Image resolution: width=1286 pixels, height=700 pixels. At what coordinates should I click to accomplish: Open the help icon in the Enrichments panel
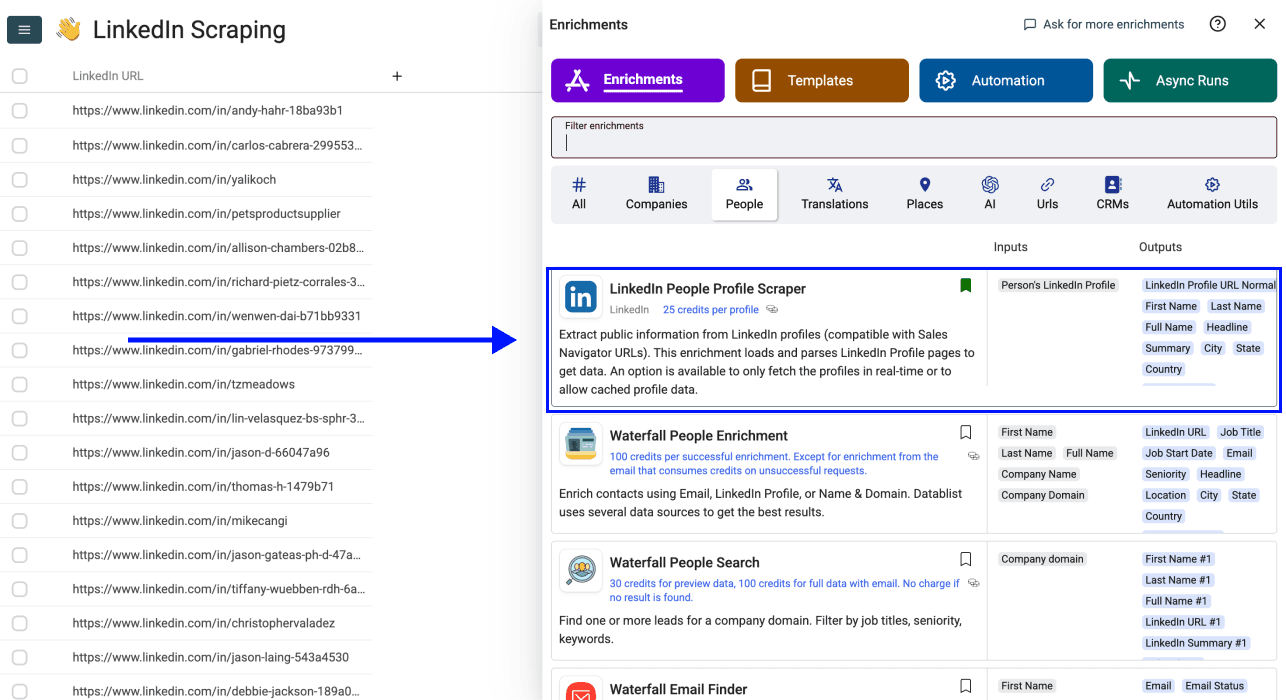1217,23
